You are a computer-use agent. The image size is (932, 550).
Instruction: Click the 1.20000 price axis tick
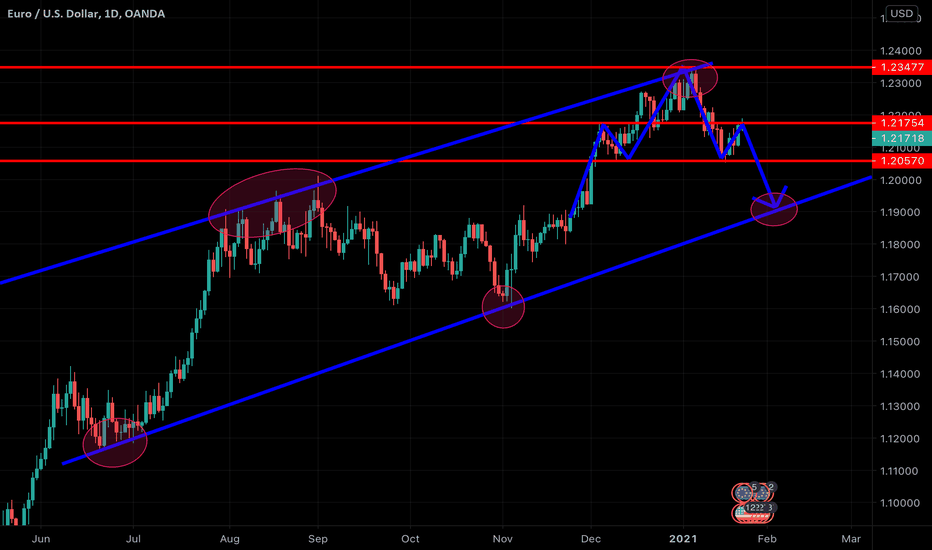[x=901, y=180]
